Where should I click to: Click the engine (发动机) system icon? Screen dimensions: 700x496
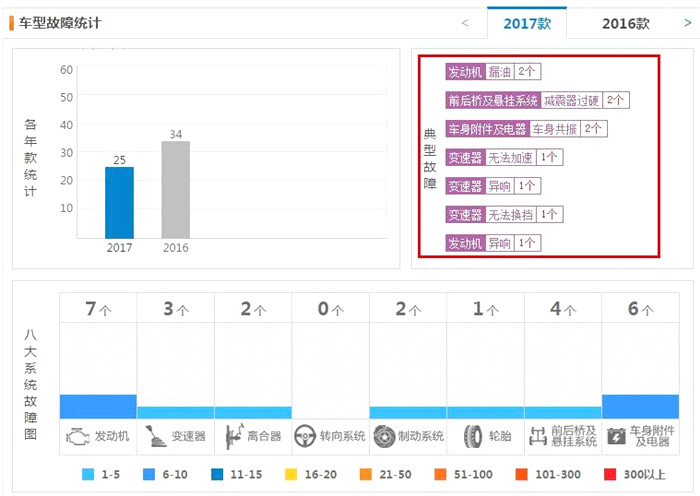point(76,436)
